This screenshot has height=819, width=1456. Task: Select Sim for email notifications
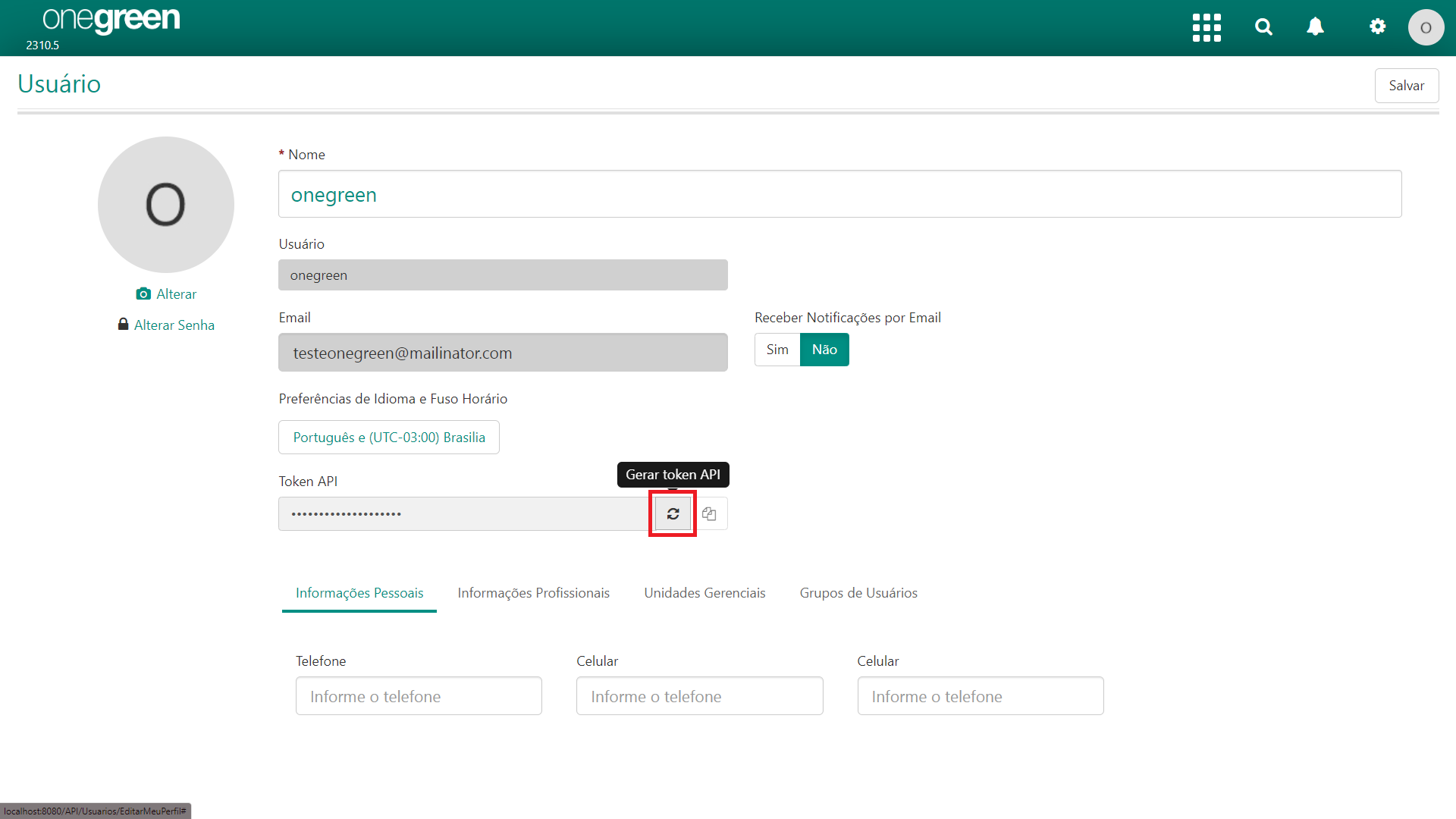click(x=777, y=350)
